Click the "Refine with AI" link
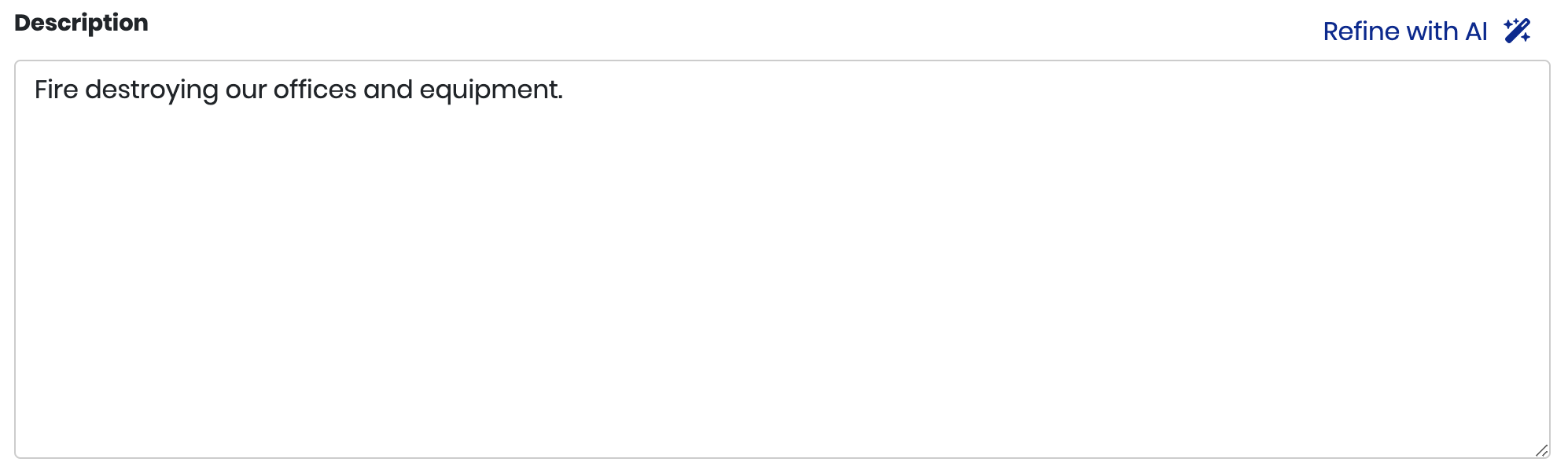Viewport: 1568px width, 473px height. click(x=1404, y=31)
